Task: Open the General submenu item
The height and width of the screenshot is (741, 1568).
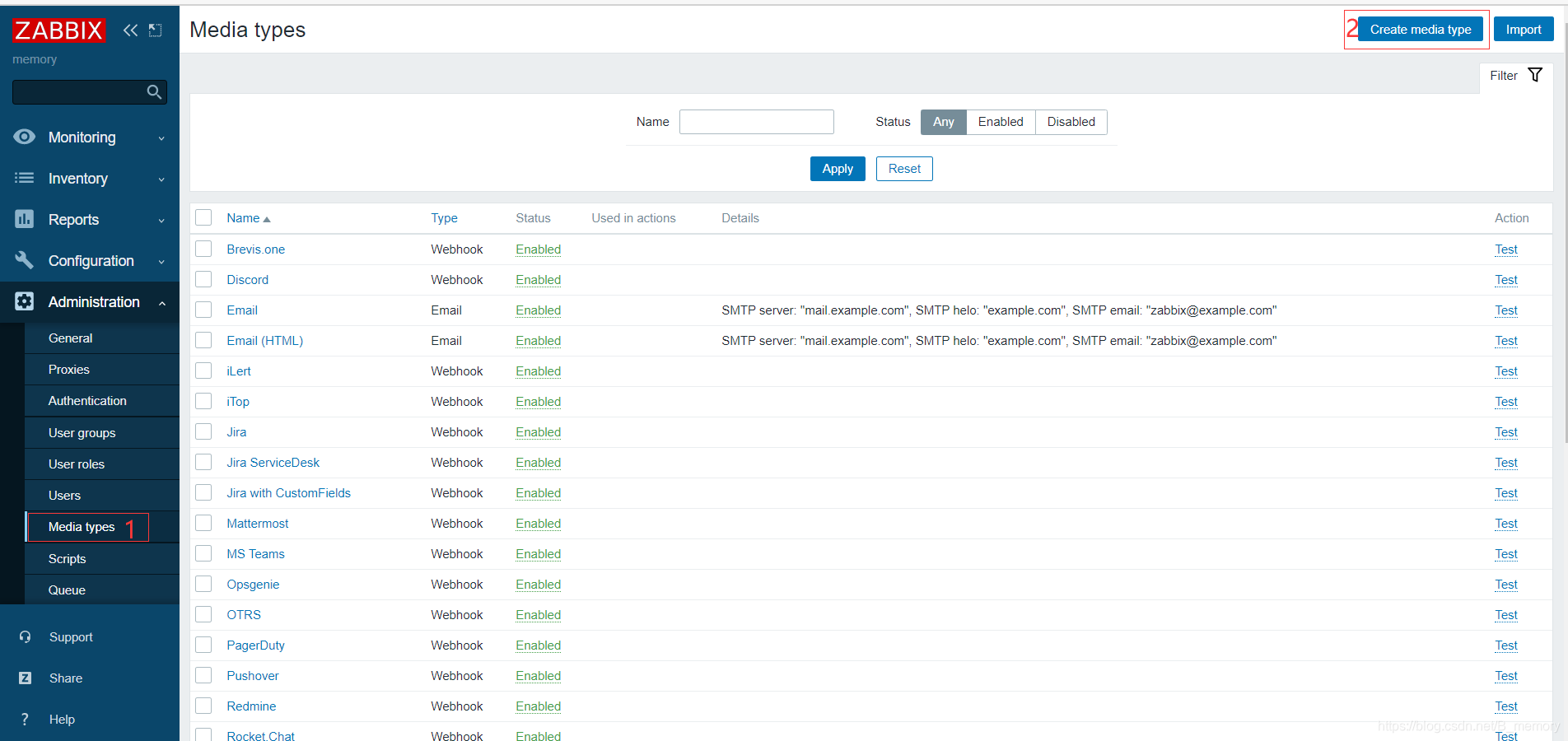Action: tap(102, 338)
